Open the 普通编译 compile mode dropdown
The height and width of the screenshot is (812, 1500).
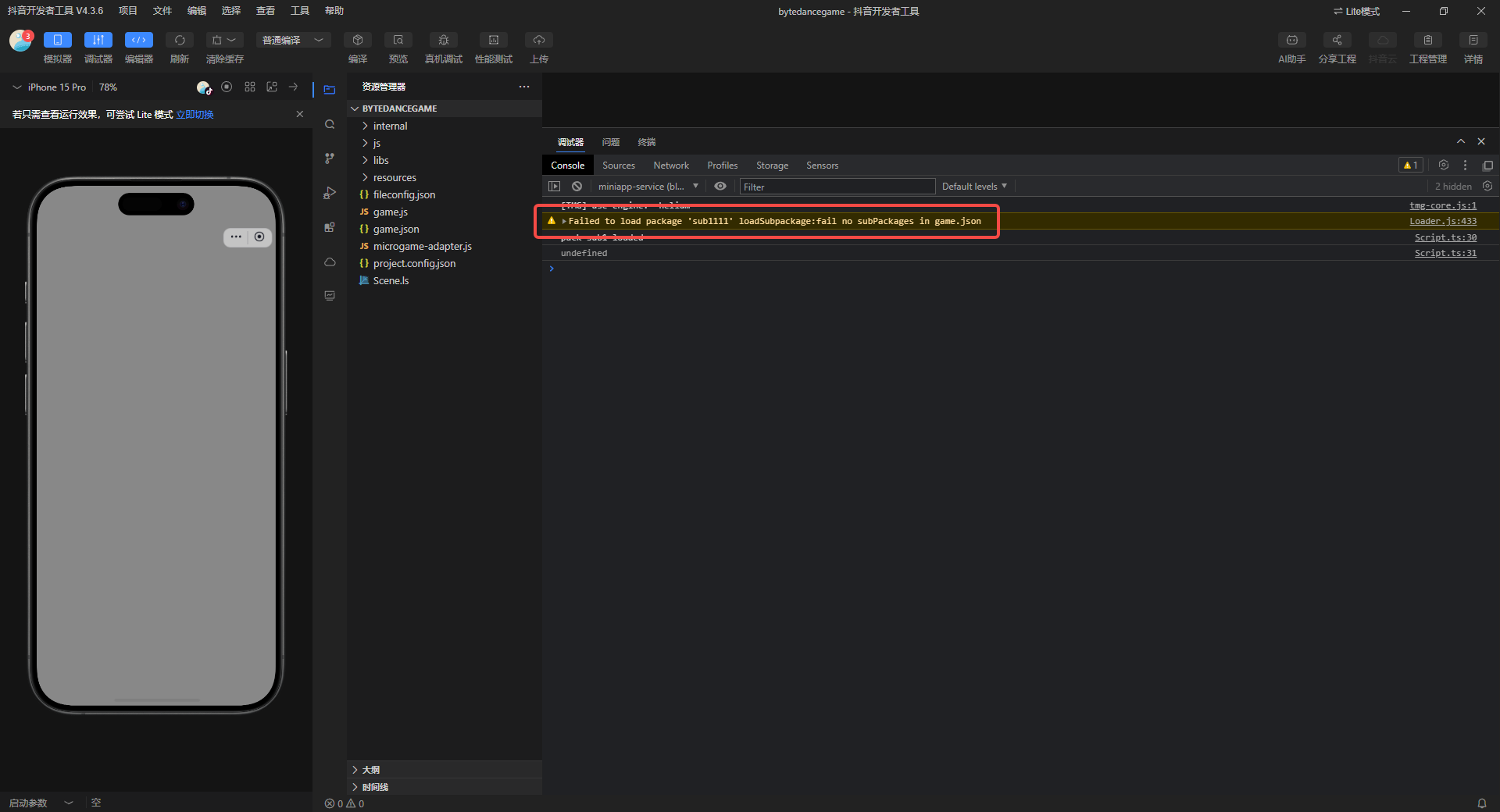tap(294, 40)
